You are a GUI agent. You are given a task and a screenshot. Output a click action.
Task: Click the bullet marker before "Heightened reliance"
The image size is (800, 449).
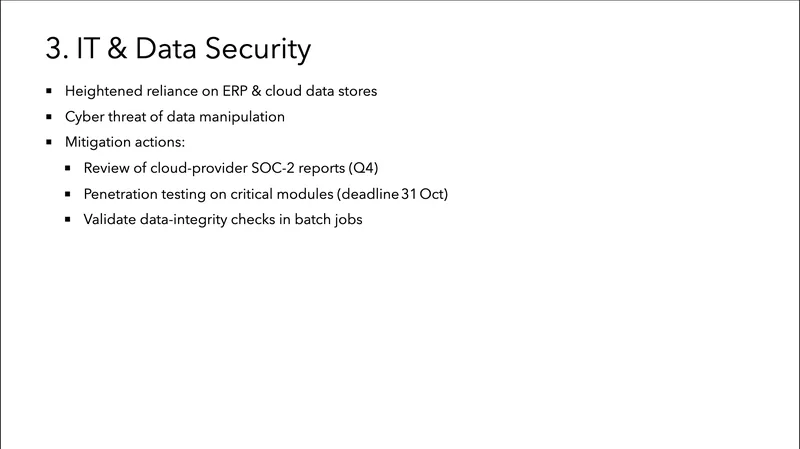pos(47,90)
